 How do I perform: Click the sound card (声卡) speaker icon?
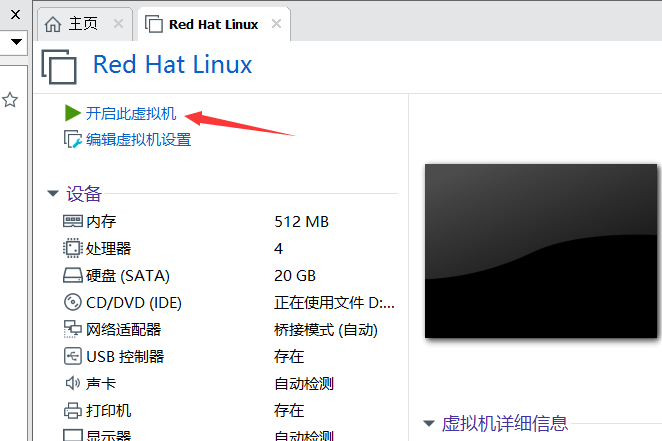coord(73,383)
